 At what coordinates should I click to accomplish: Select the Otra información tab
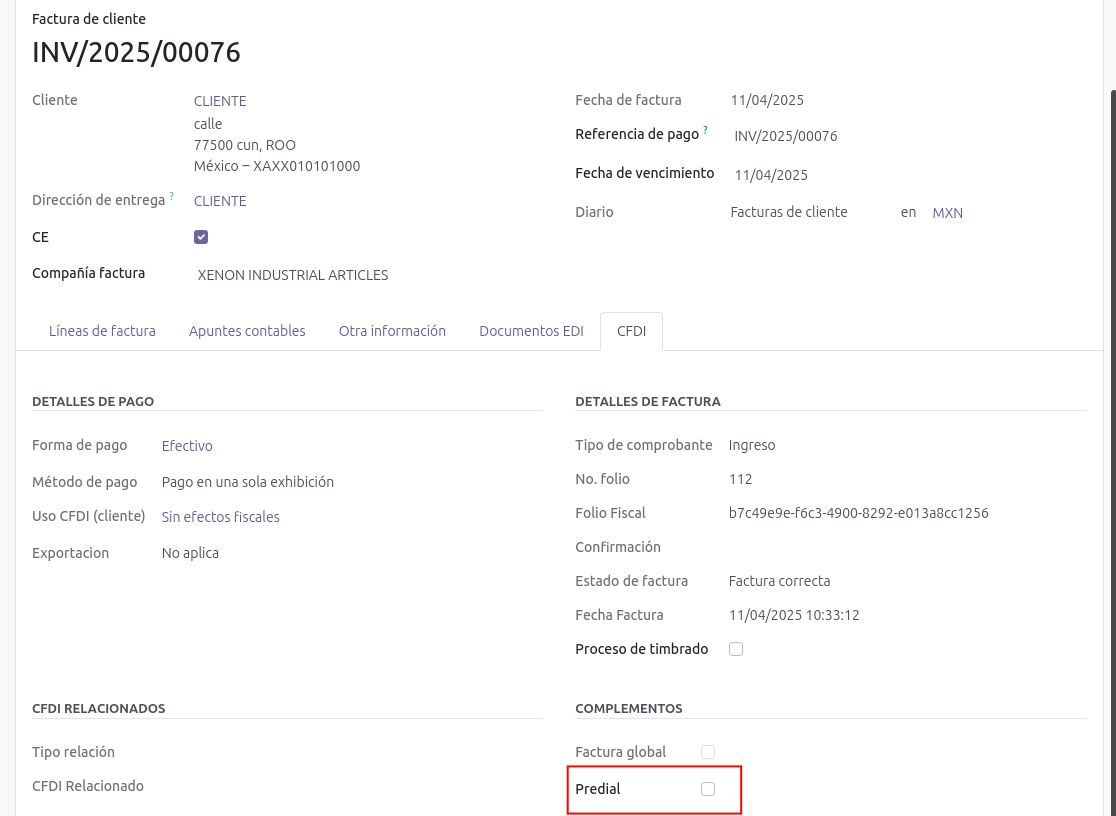[x=392, y=331]
